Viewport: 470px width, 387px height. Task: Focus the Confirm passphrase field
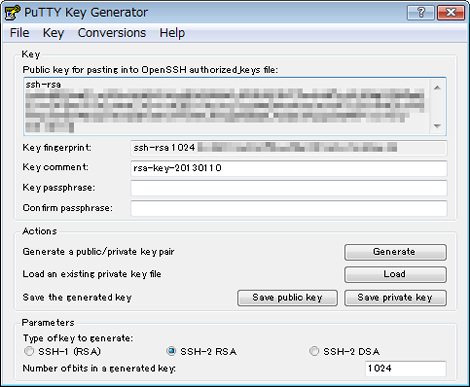(289, 208)
